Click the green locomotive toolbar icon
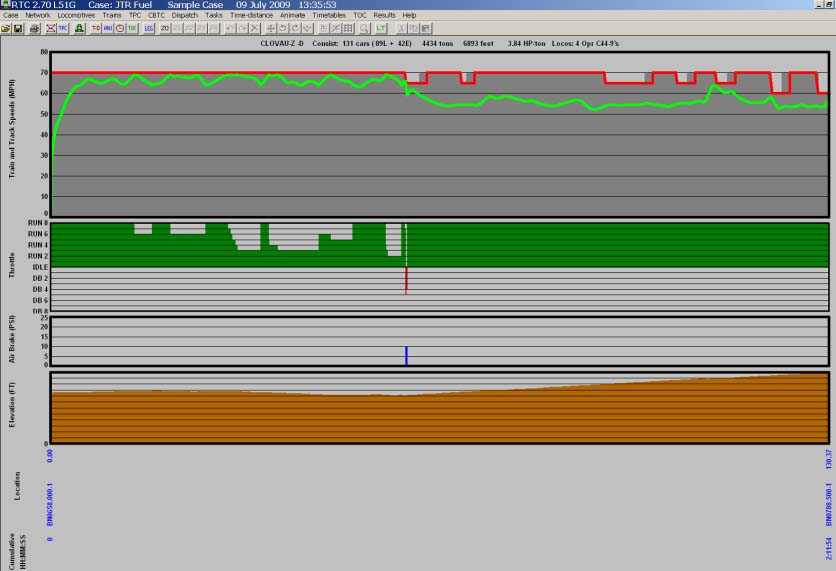 click(80, 29)
